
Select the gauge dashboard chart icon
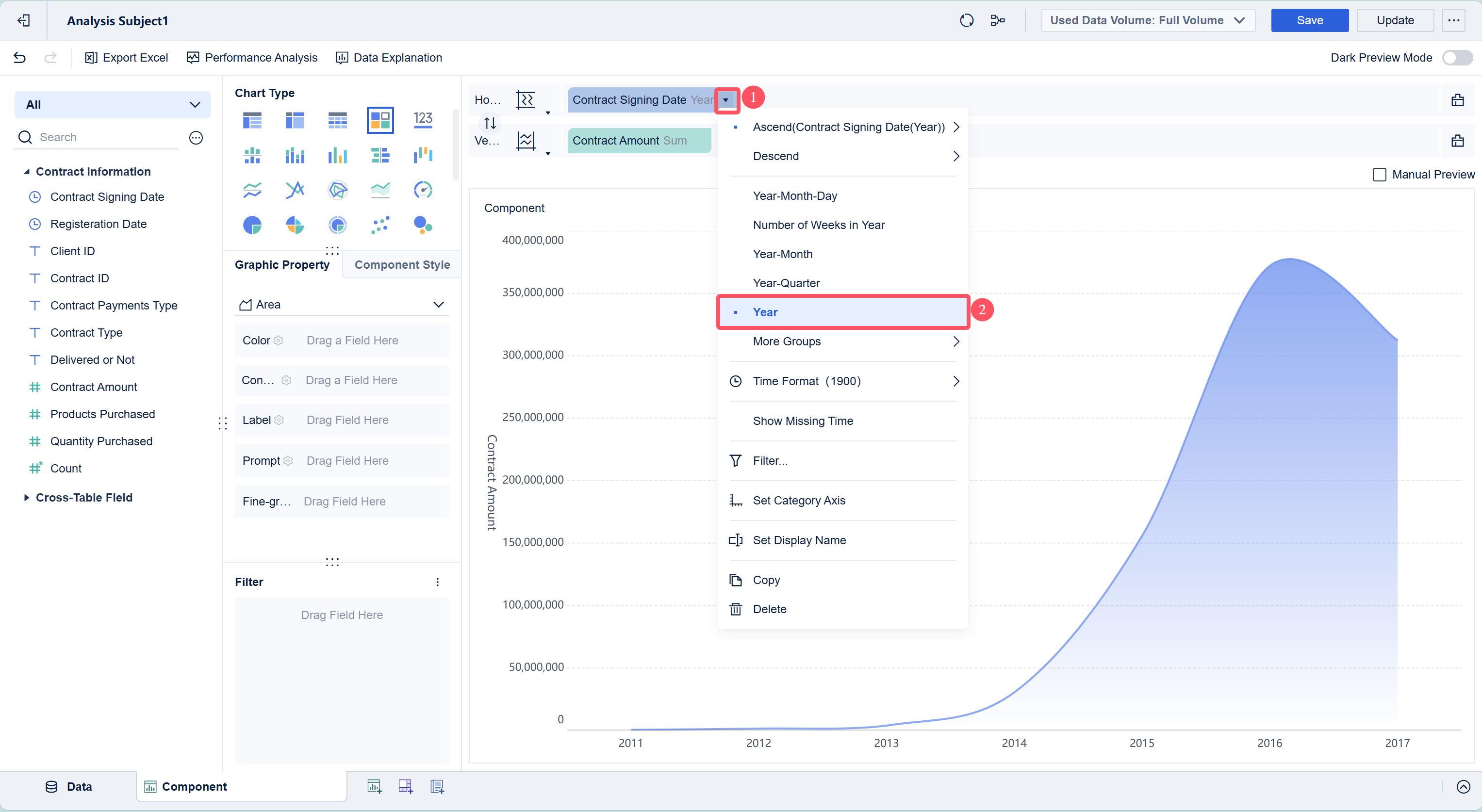pos(423,190)
